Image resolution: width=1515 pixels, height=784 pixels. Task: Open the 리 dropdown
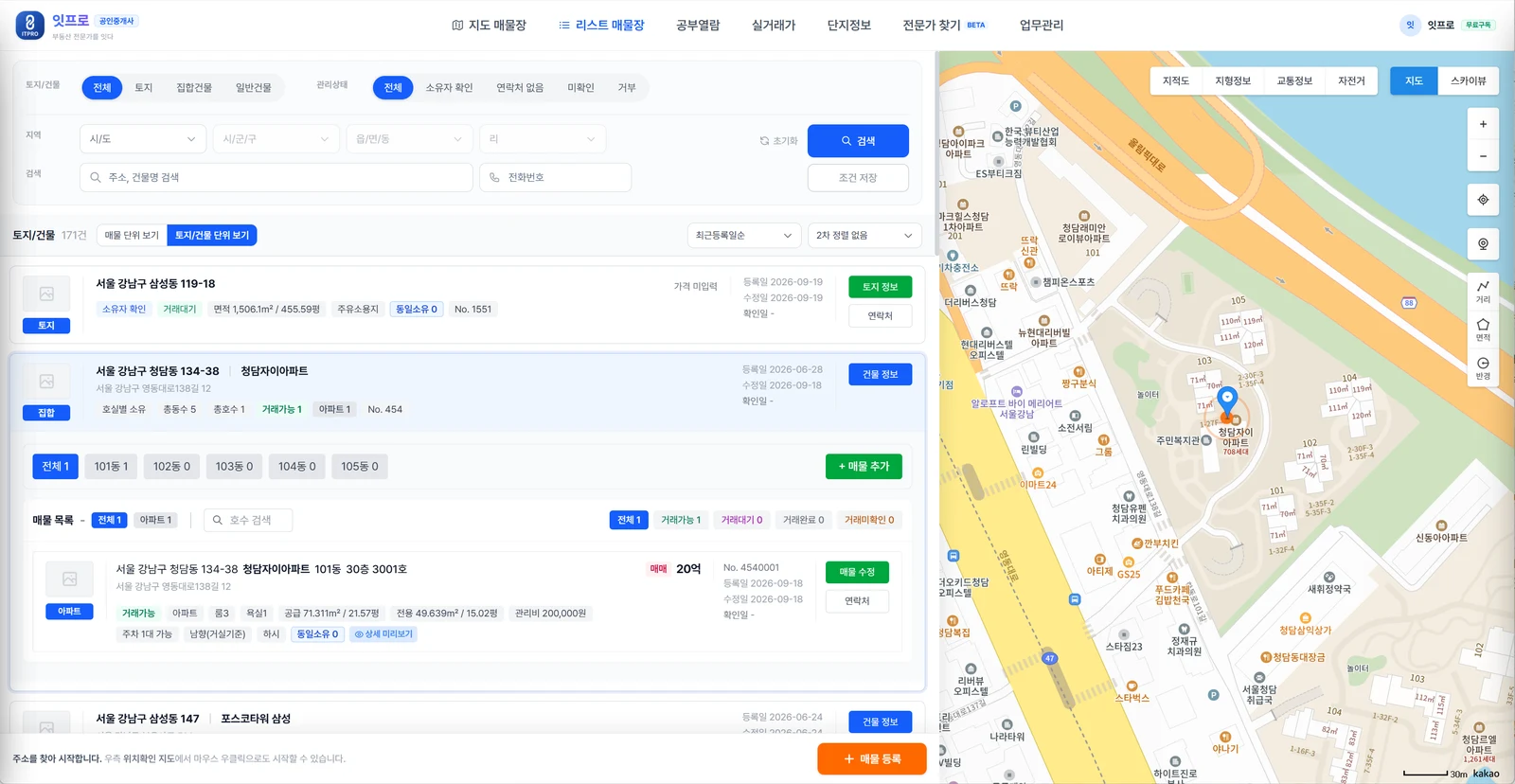click(543, 139)
